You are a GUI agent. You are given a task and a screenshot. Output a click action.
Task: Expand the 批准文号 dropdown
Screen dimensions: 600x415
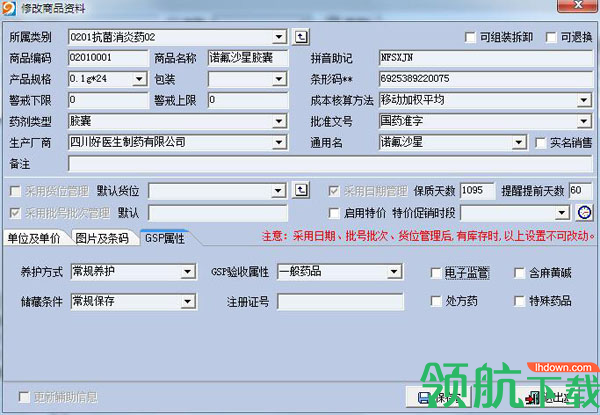(x=584, y=122)
